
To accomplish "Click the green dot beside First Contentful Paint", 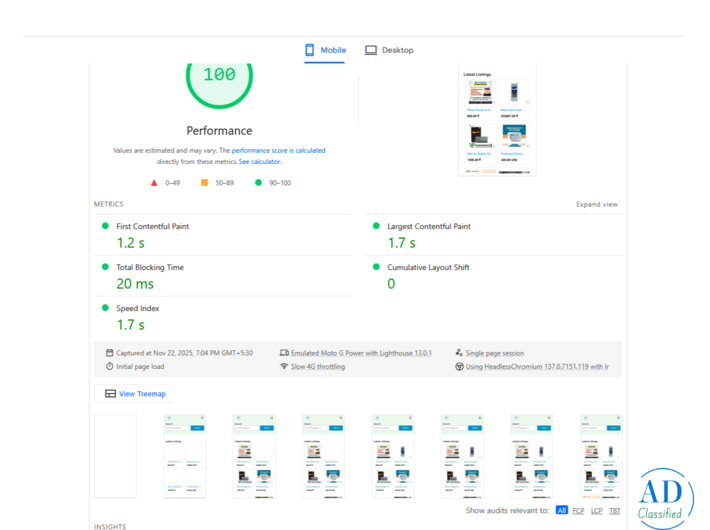I will [x=105, y=226].
